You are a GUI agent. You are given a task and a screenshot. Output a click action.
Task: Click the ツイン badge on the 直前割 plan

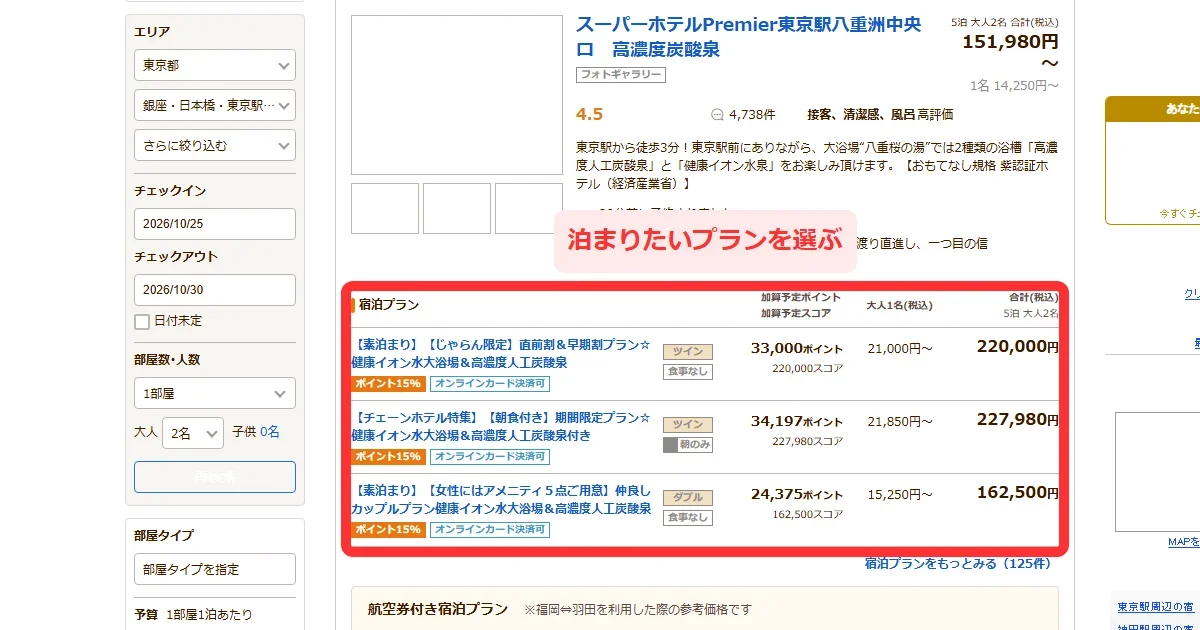[688, 352]
